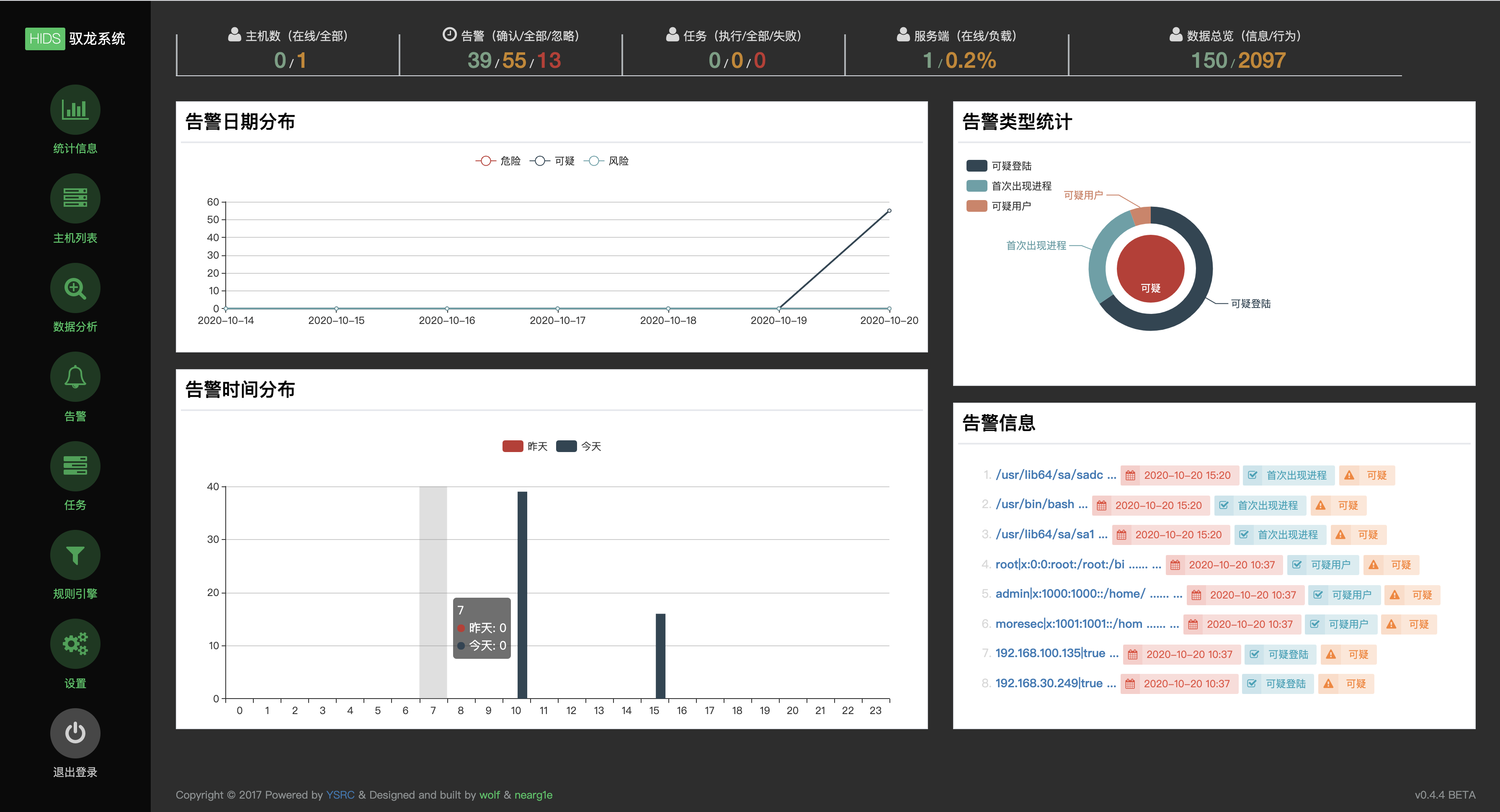Viewport: 1500px width, 812px height.
Task: Open the 192.168.30.249|true alarm link
Action: [1056, 684]
